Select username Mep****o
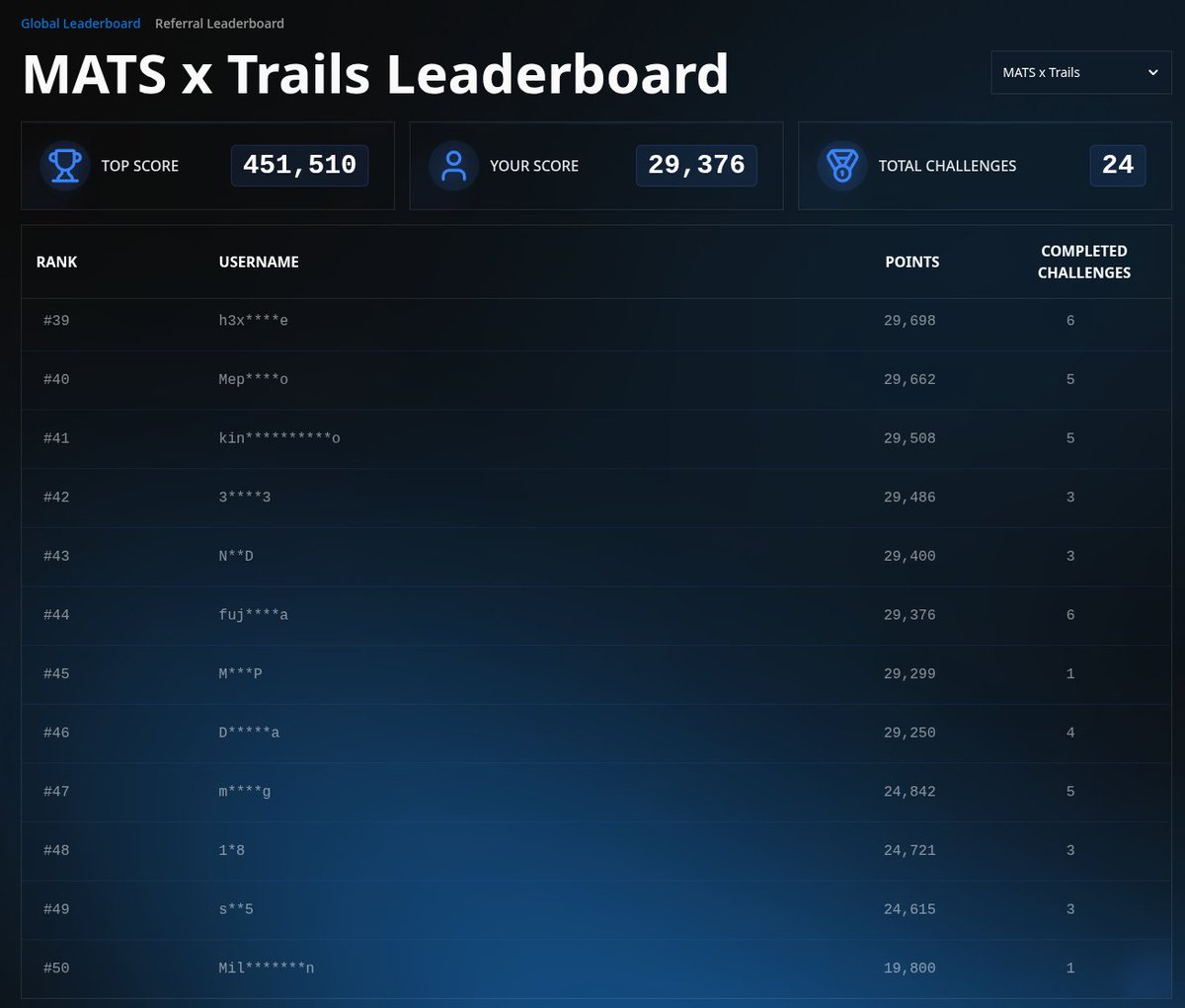 pos(254,379)
